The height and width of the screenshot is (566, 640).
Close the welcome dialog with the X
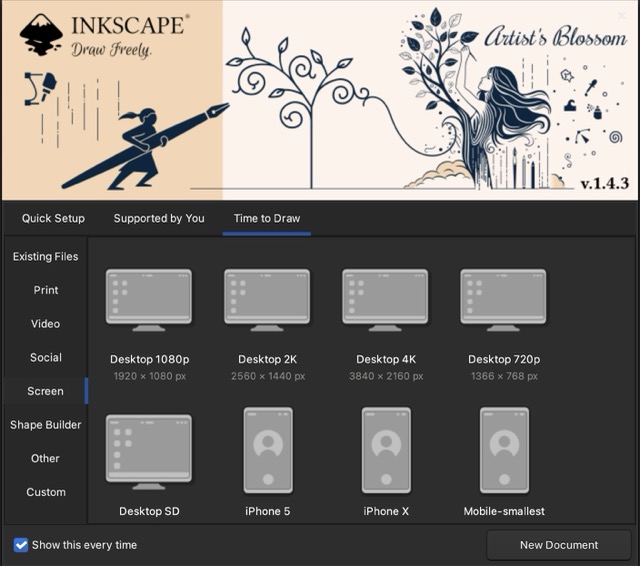click(622, 16)
